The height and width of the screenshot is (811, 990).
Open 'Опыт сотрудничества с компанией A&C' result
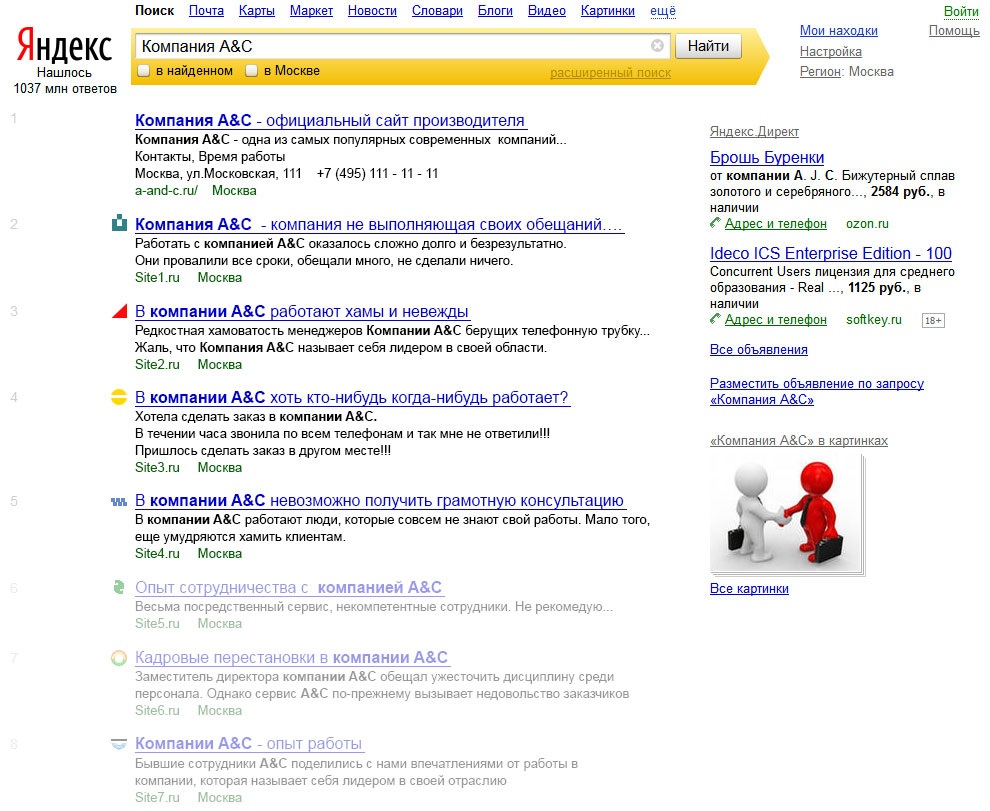click(x=289, y=587)
